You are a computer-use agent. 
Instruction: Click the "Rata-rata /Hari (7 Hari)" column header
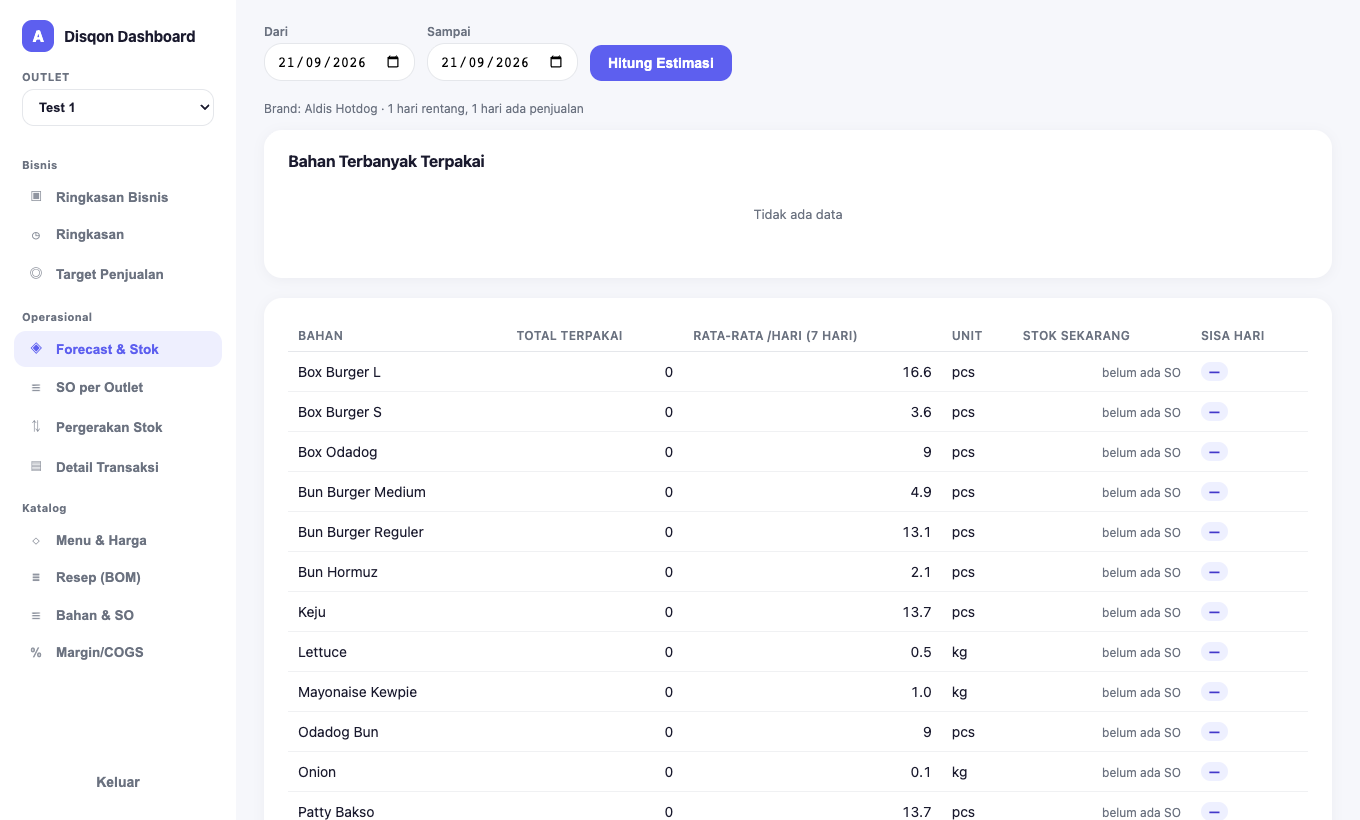point(775,336)
